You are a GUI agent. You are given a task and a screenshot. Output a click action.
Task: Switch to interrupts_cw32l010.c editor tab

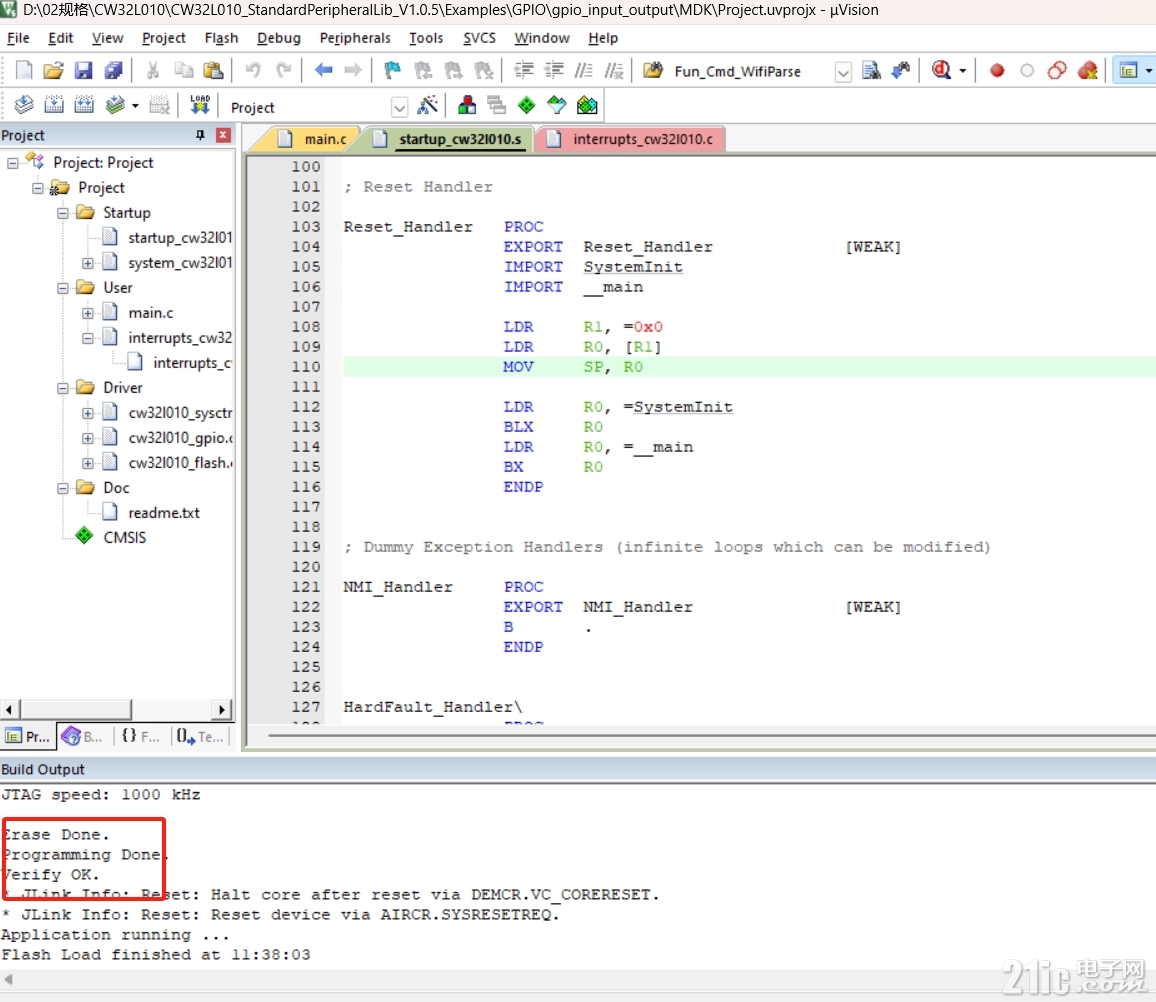tap(630, 139)
